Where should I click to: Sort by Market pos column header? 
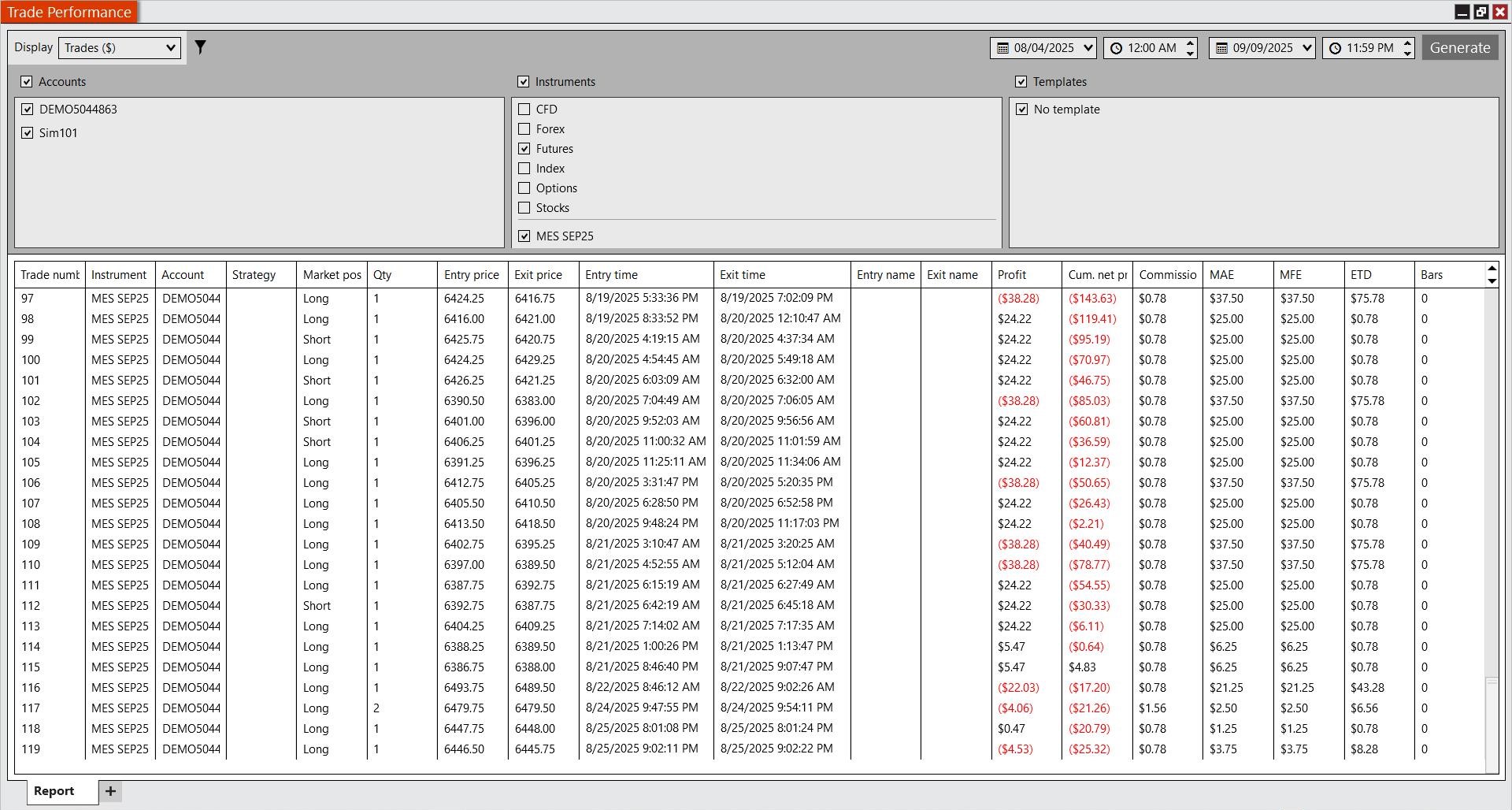[x=332, y=275]
